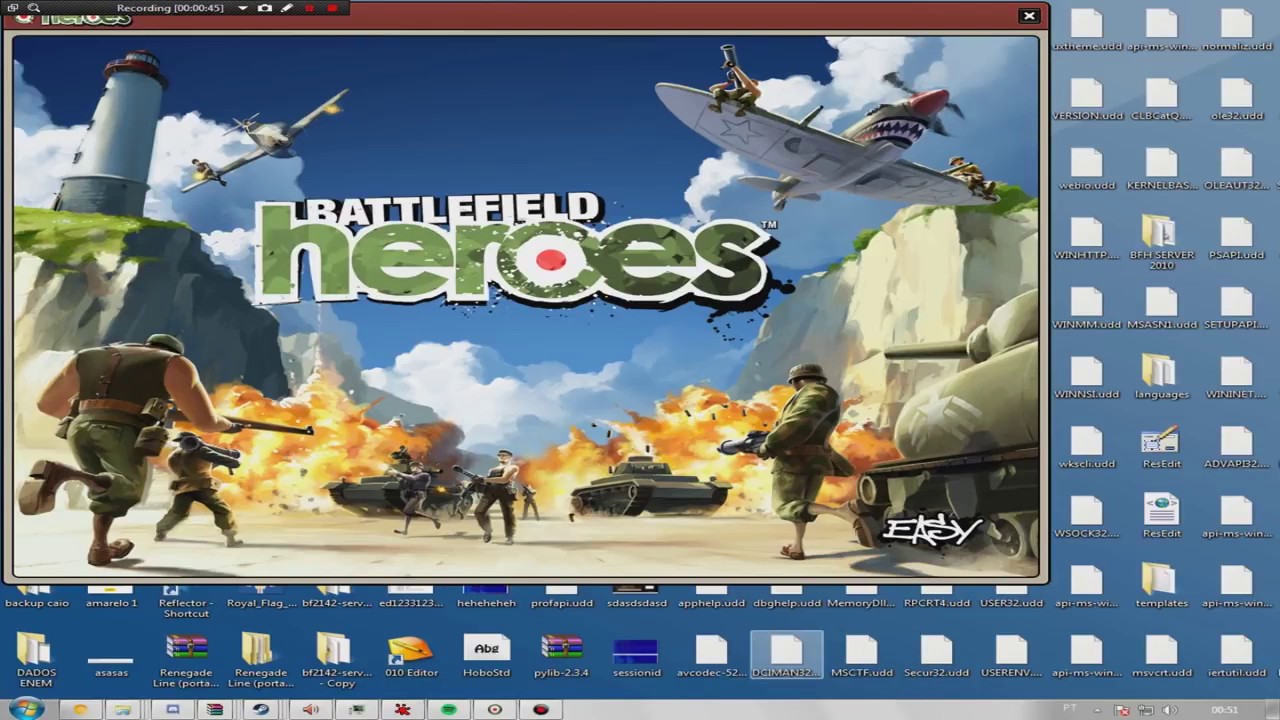Select the iertutil.udd file
This screenshot has height=720, width=1280.
1236,657
